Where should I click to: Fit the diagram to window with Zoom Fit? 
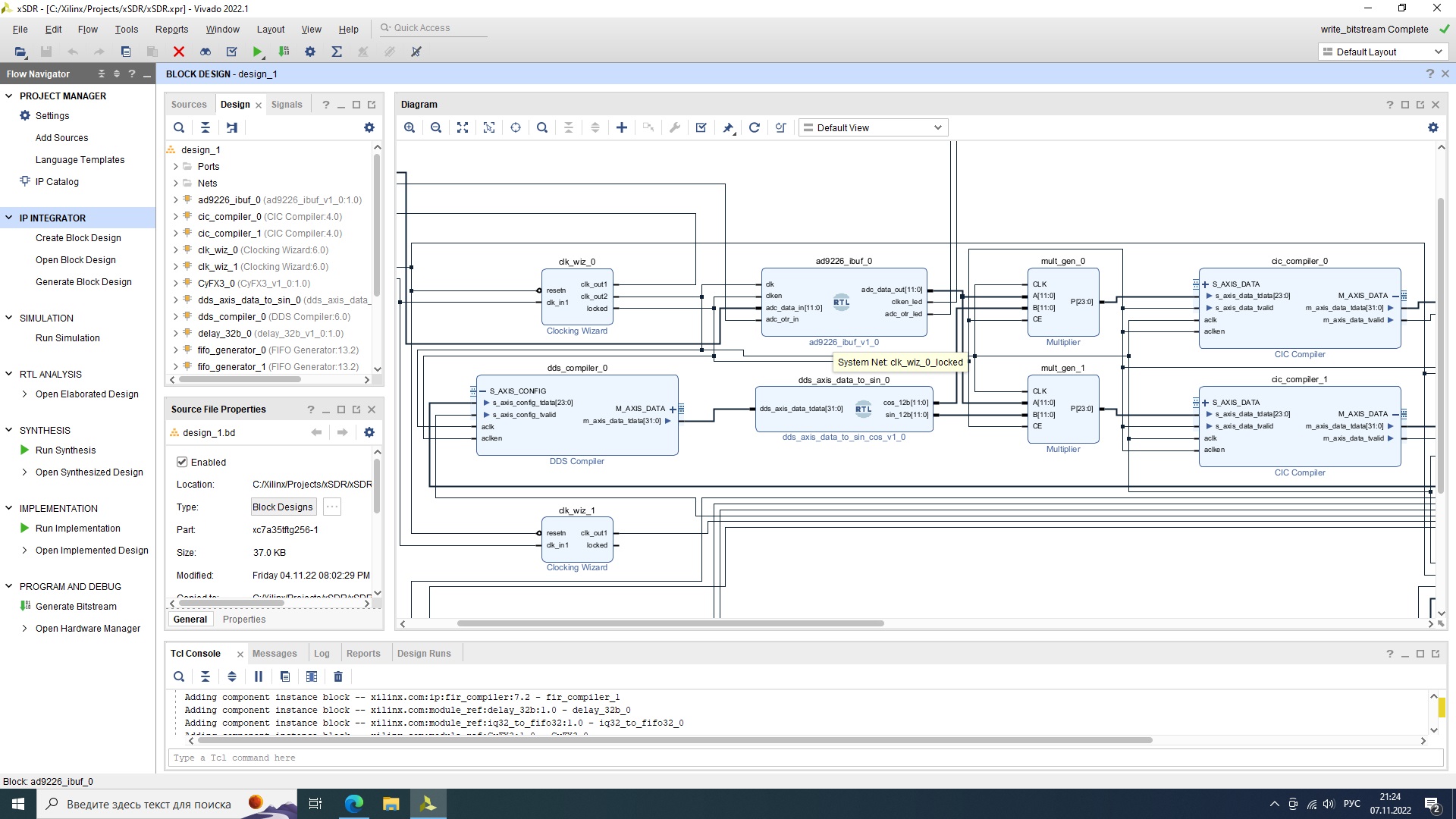(x=463, y=127)
